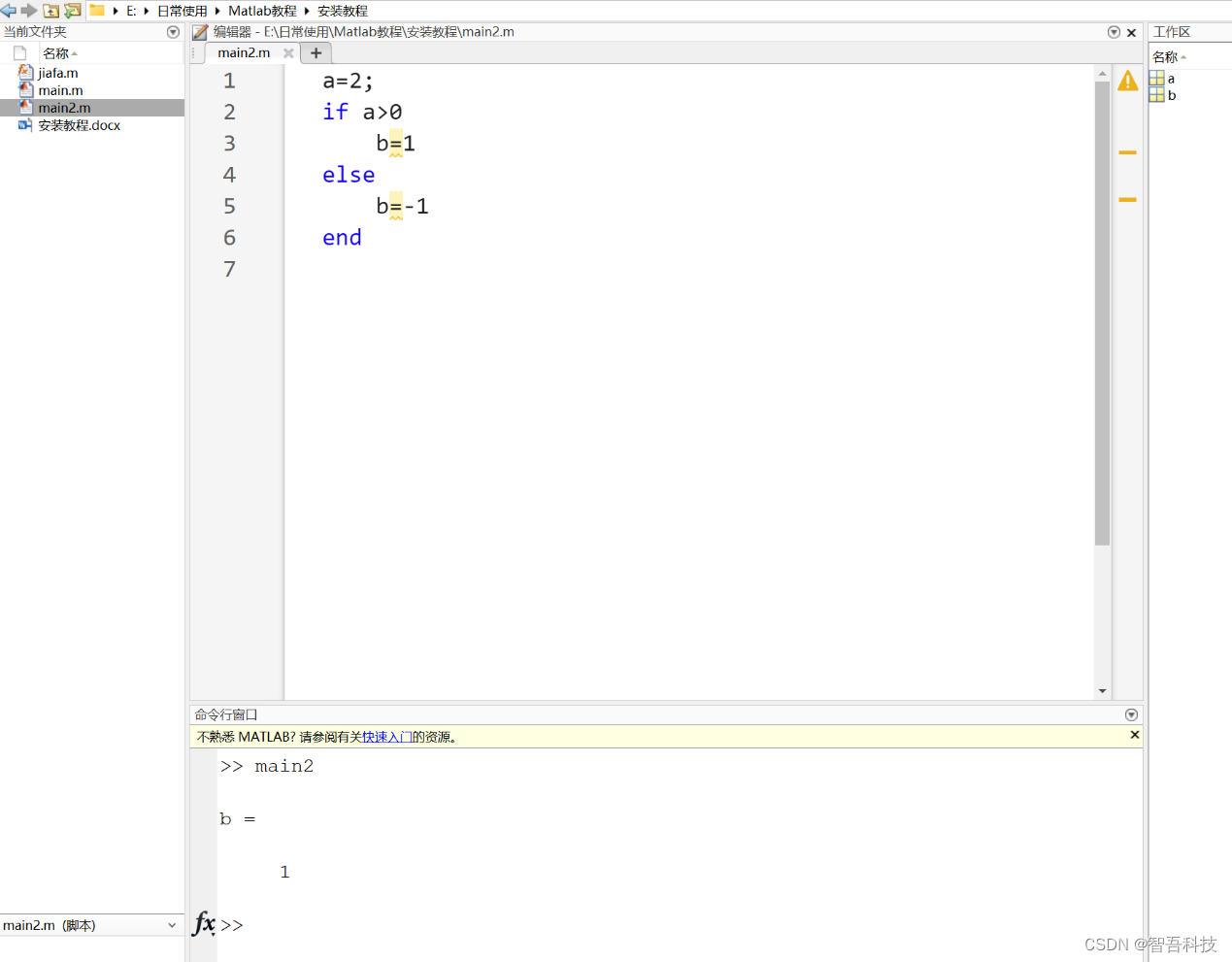This screenshot has height=962, width=1232.
Task: Dismiss the MATLAB beginner notice bar
Action: 1134,735
